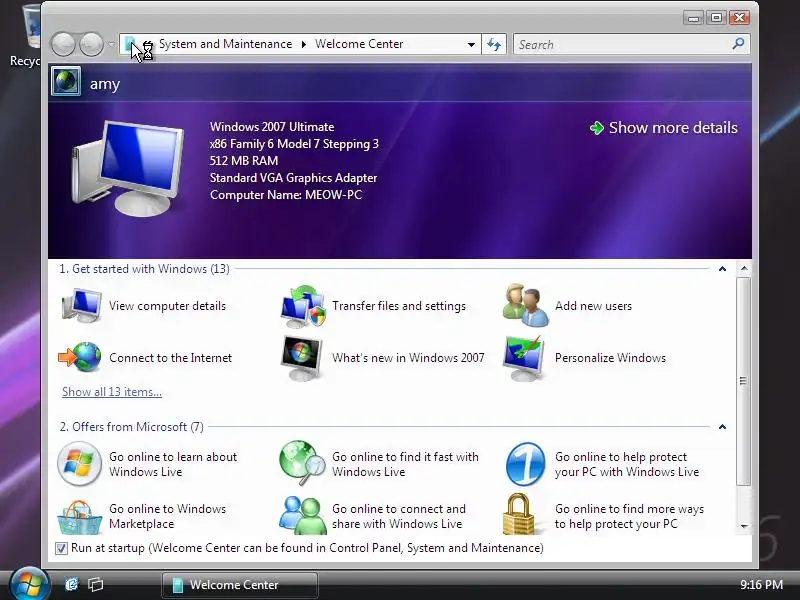The height and width of the screenshot is (600, 800).
Task: Click the vertical scrollbar thumb
Action: coord(744,382)
